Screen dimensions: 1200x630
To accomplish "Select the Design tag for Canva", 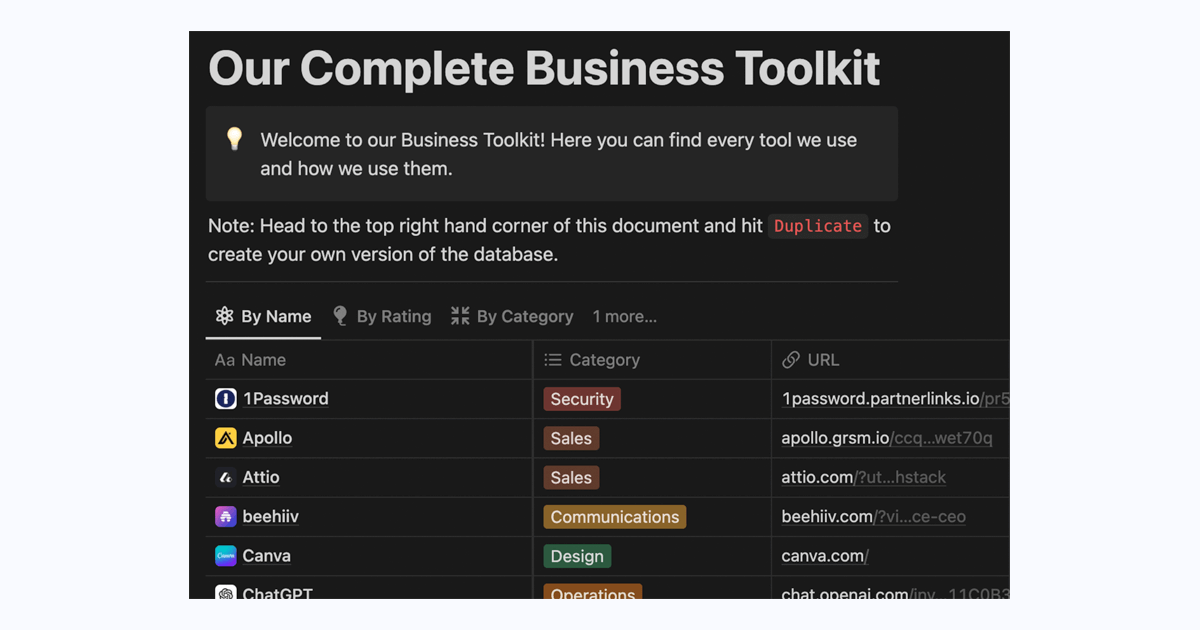I will (577, 555).
